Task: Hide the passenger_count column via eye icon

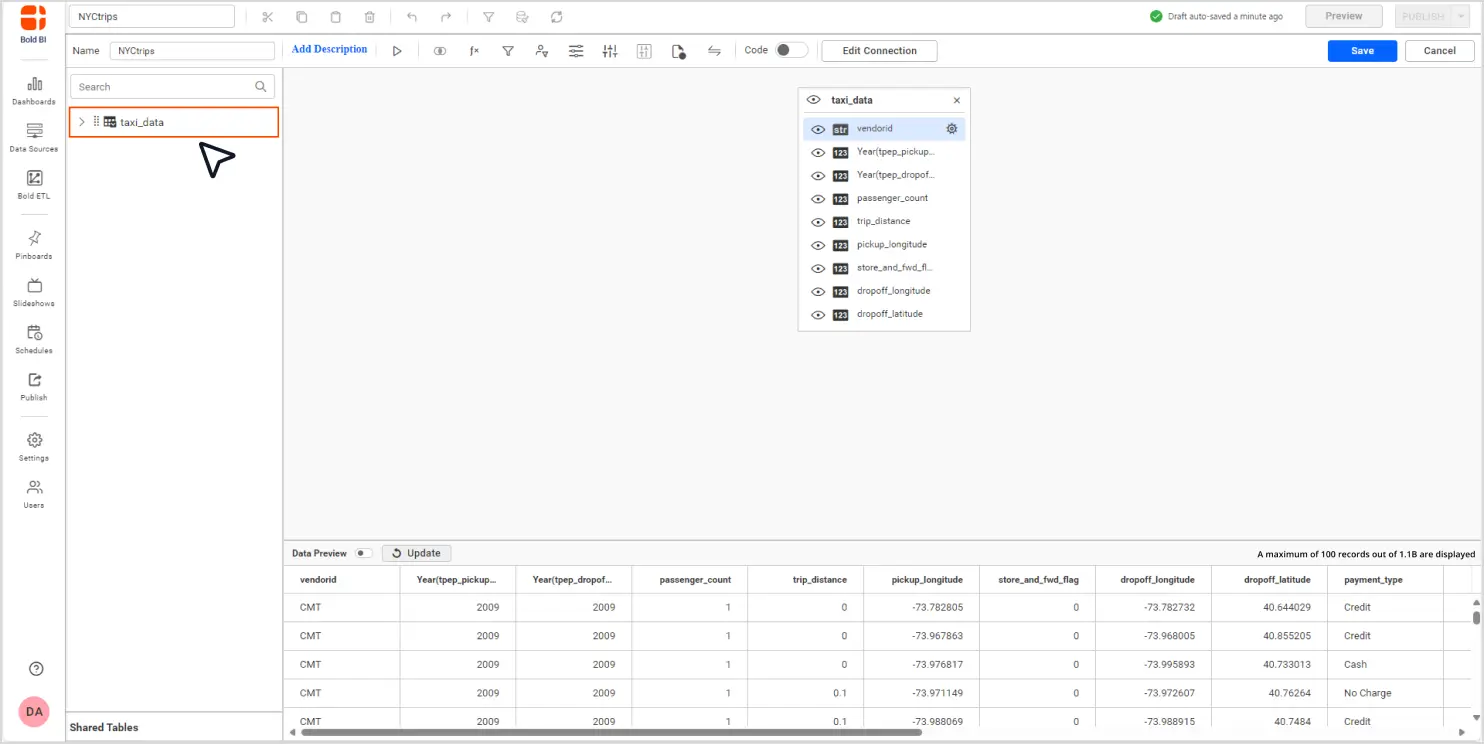Action: point(818,199)
